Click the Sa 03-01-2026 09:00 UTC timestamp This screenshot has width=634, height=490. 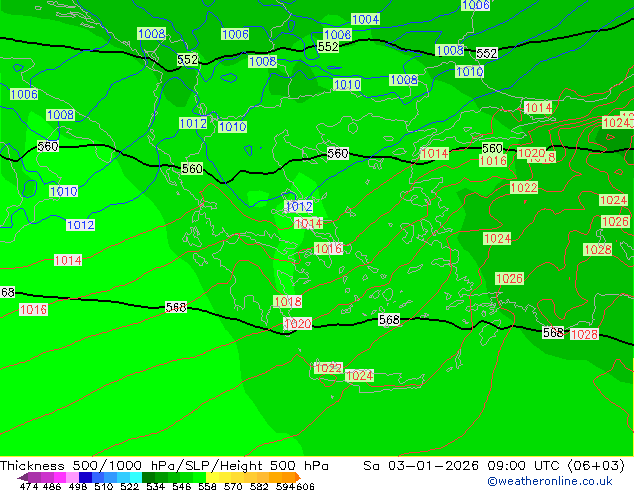494,465
